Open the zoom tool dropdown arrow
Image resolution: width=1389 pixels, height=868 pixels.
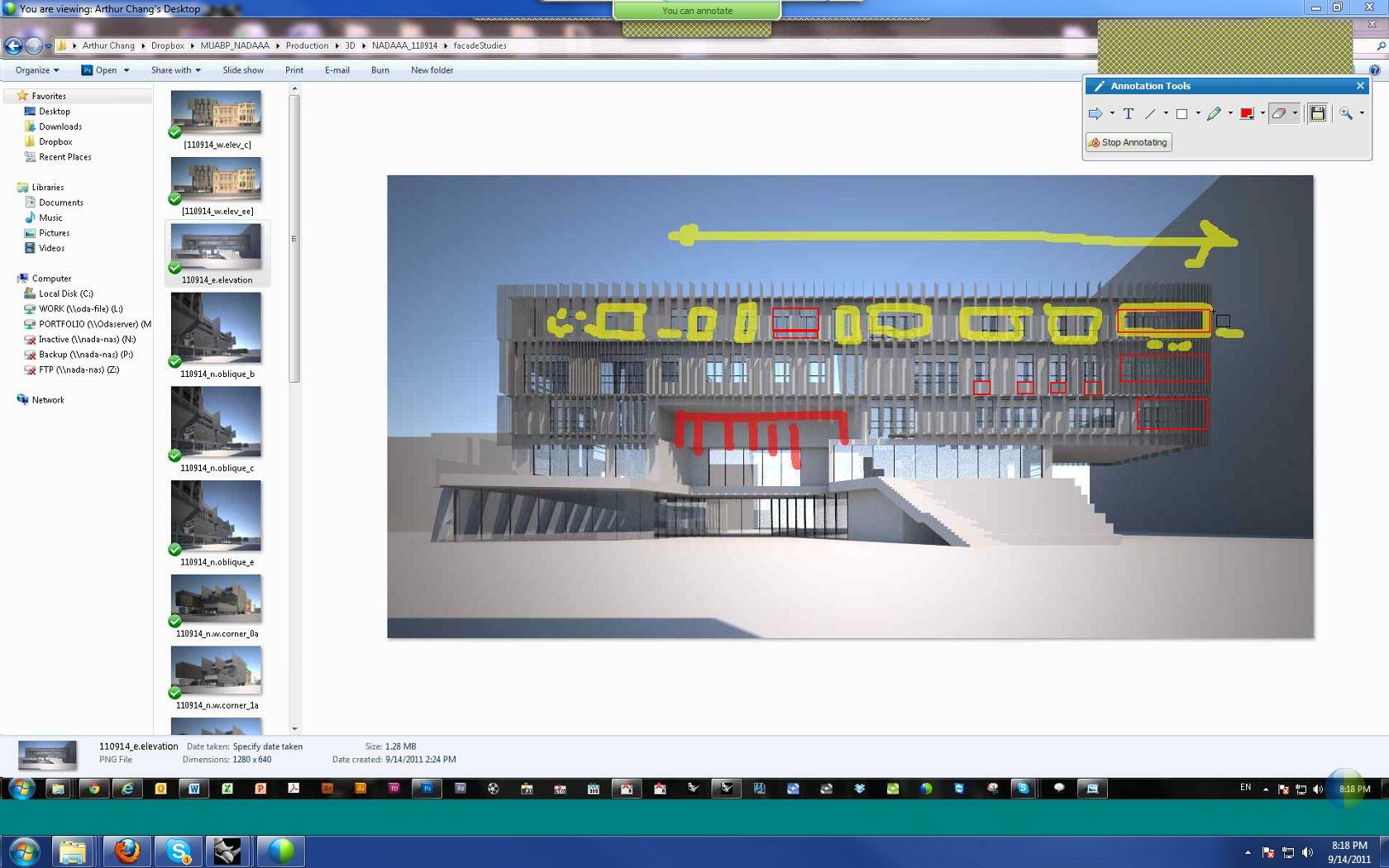point(1362,114)
